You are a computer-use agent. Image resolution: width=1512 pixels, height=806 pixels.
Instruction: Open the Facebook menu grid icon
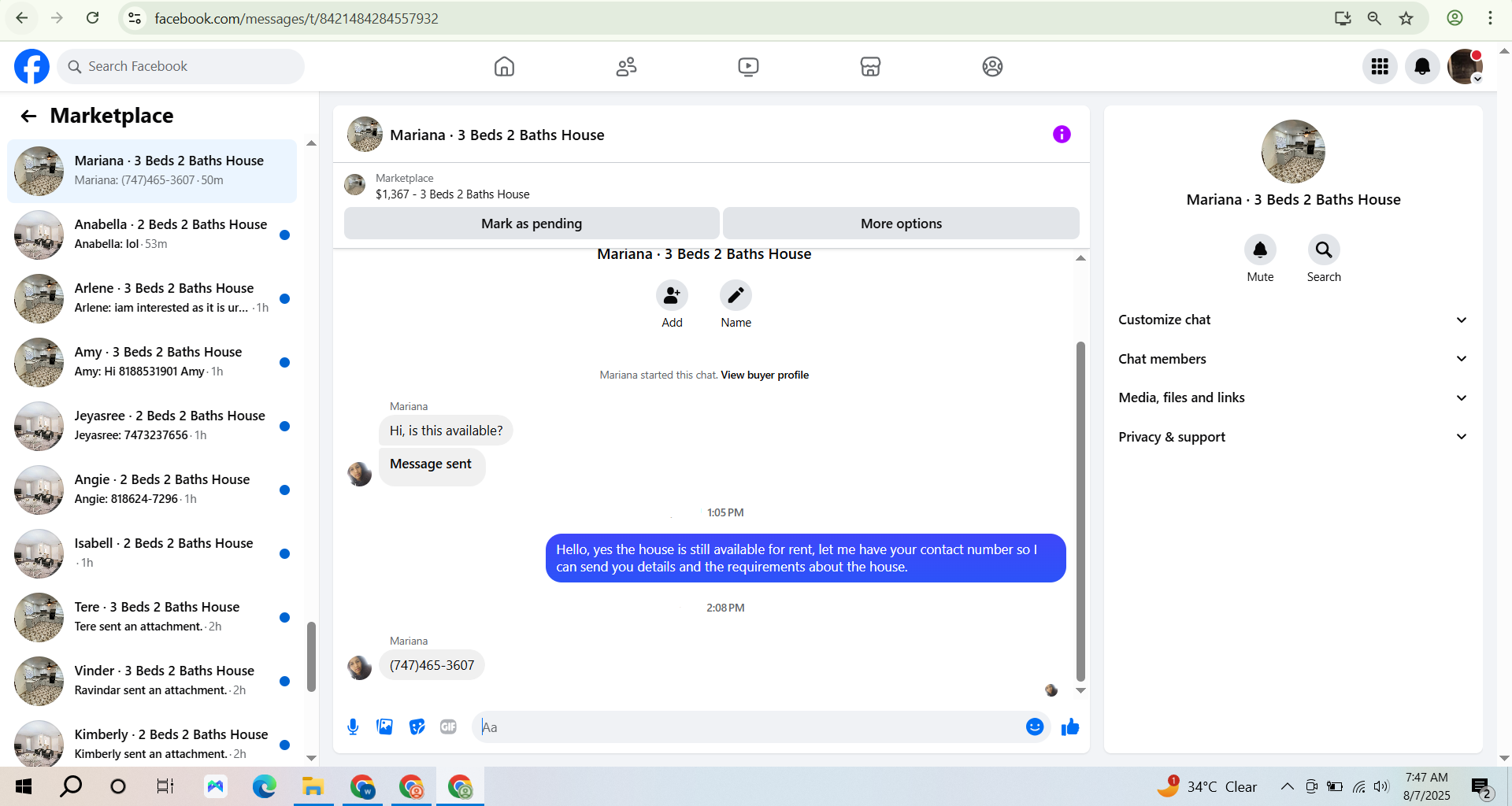point(1380,67)
